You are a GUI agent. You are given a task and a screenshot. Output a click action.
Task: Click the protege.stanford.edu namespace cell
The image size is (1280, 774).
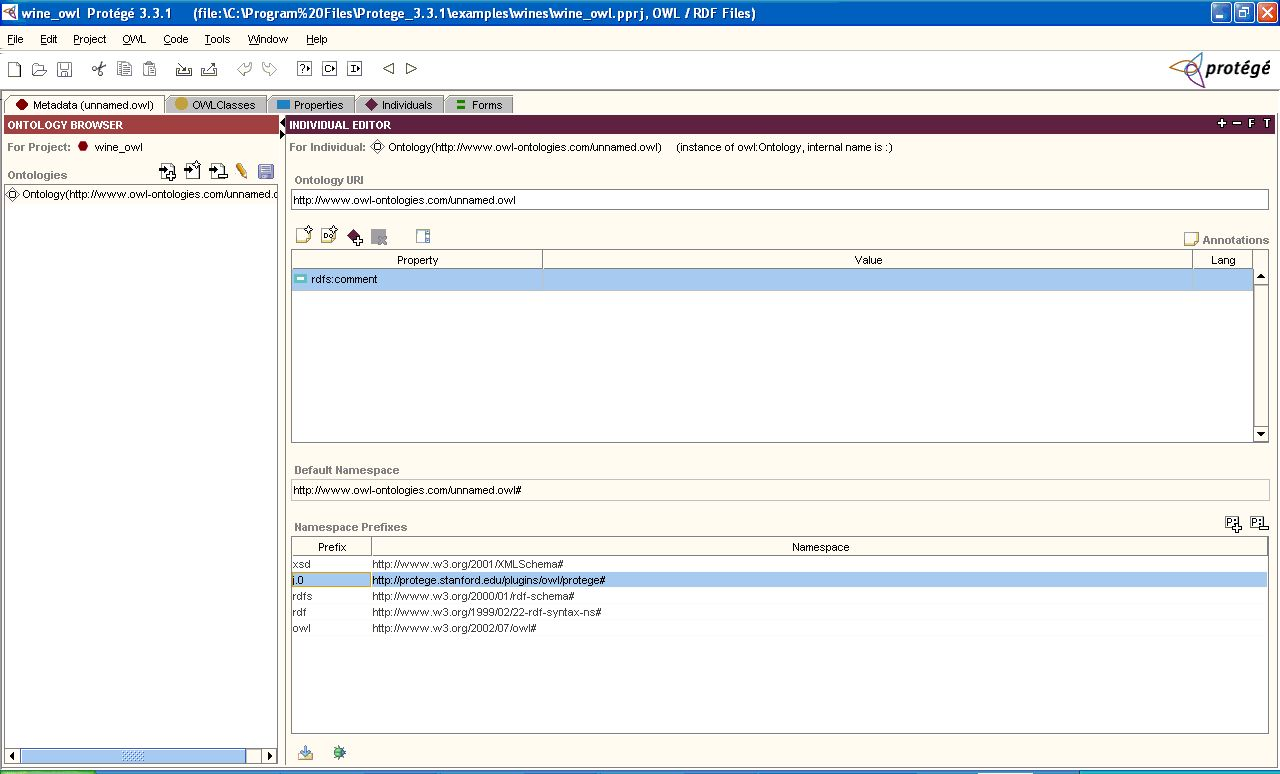[x=819, y=580]
